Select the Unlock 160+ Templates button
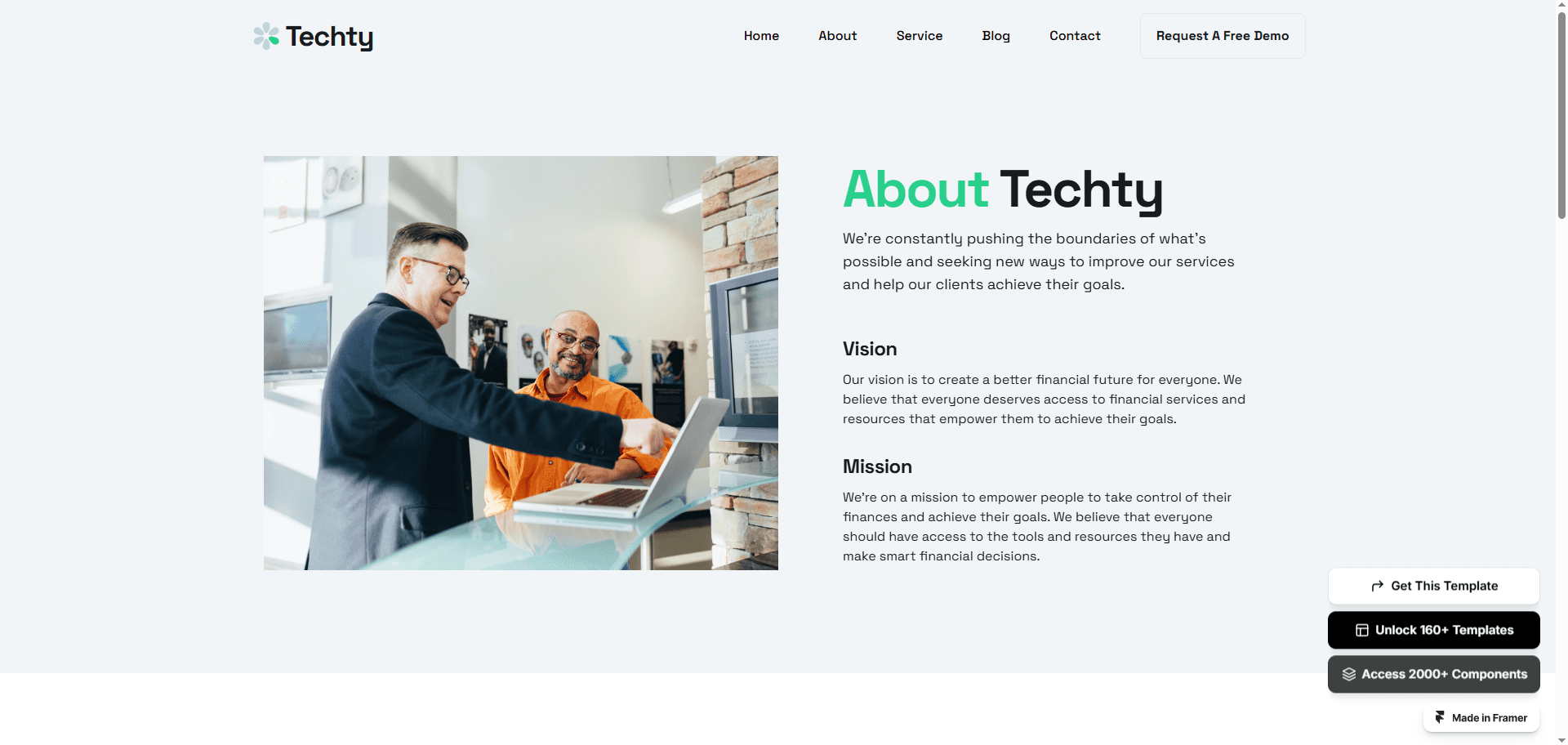The width and height of the screenshot is (1568, 745). 1434,630
